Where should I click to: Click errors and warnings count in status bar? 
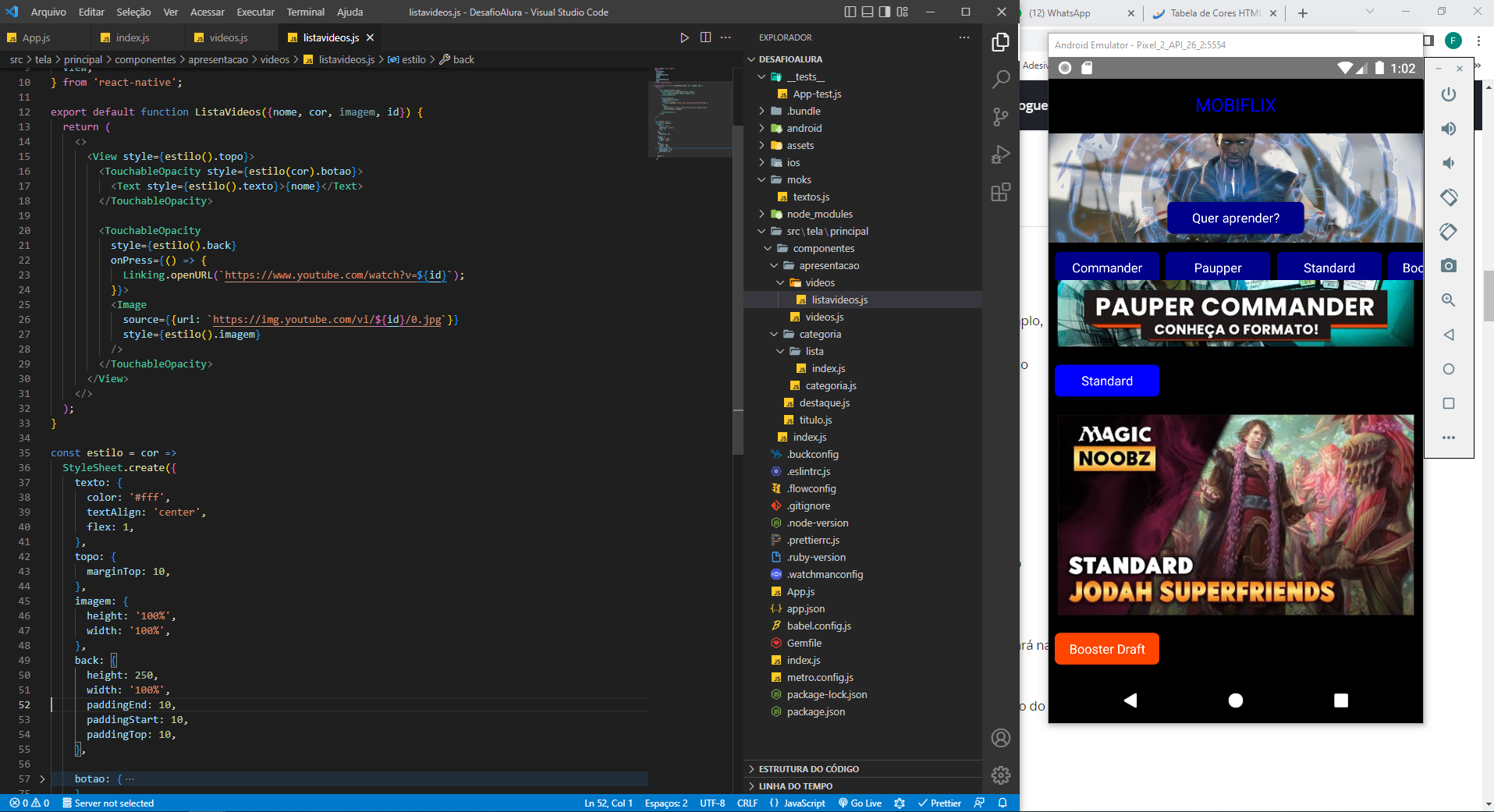tap(30, 803)
